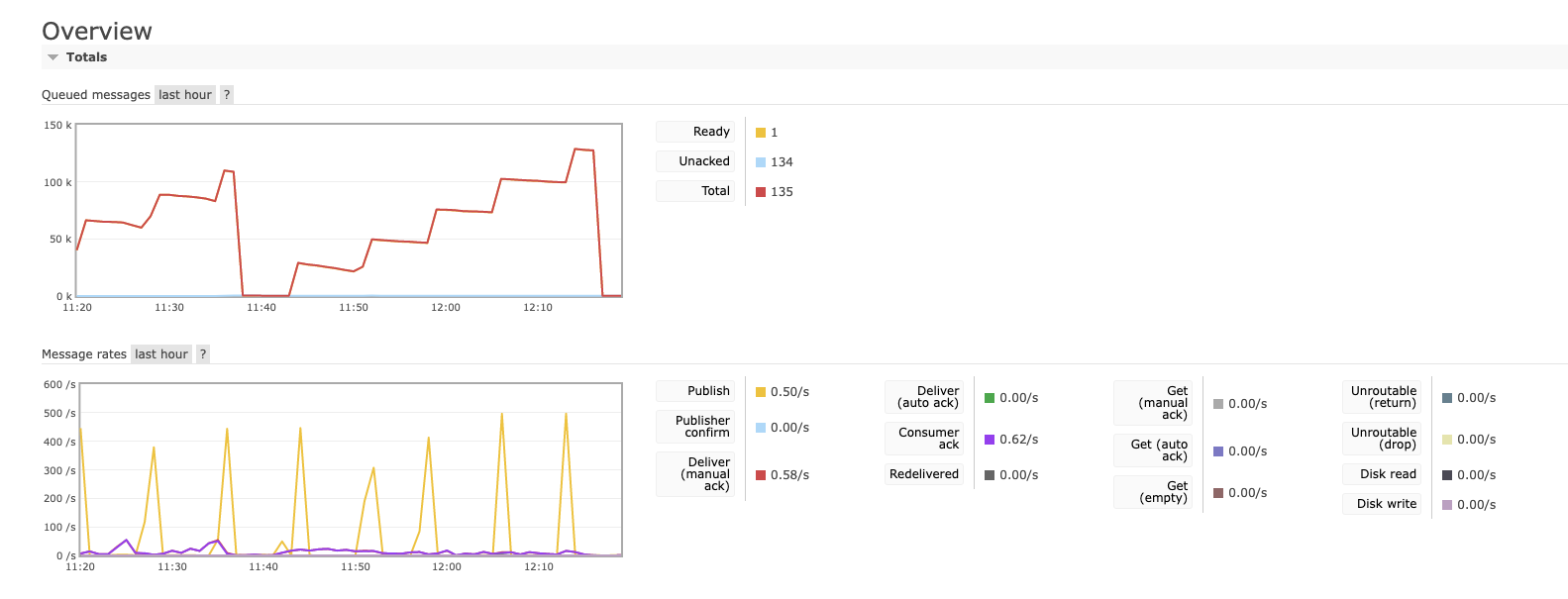Click the Unacked value 134
The height and width of the screenshot is (599, 1568).
(782, 162)
